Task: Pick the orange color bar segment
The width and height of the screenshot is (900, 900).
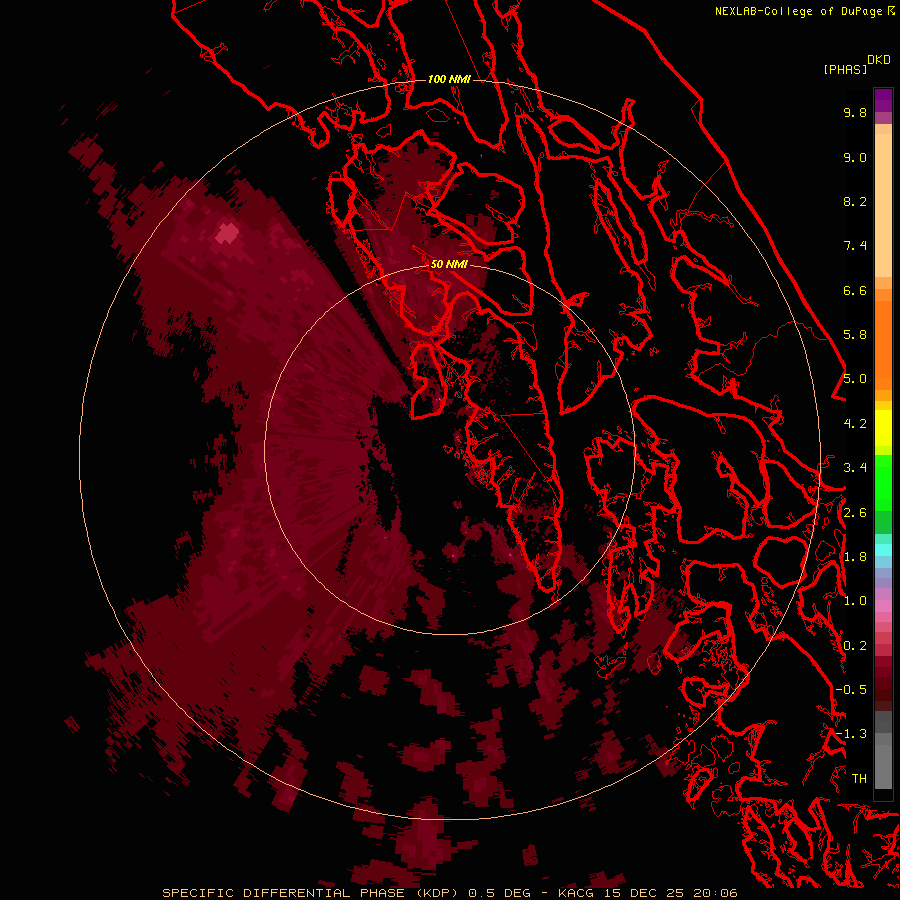Action: pos(883,346)
